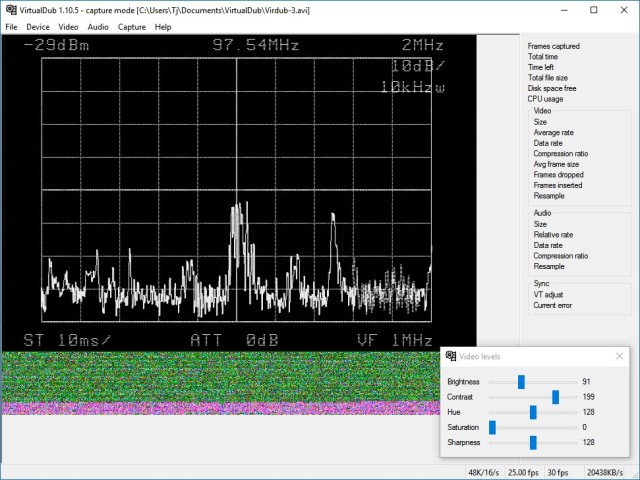Image resolution: width=640 pixels, height=480 pixels.
Task: Select the Sharpness slider thumb
Action: pos(533,442)
